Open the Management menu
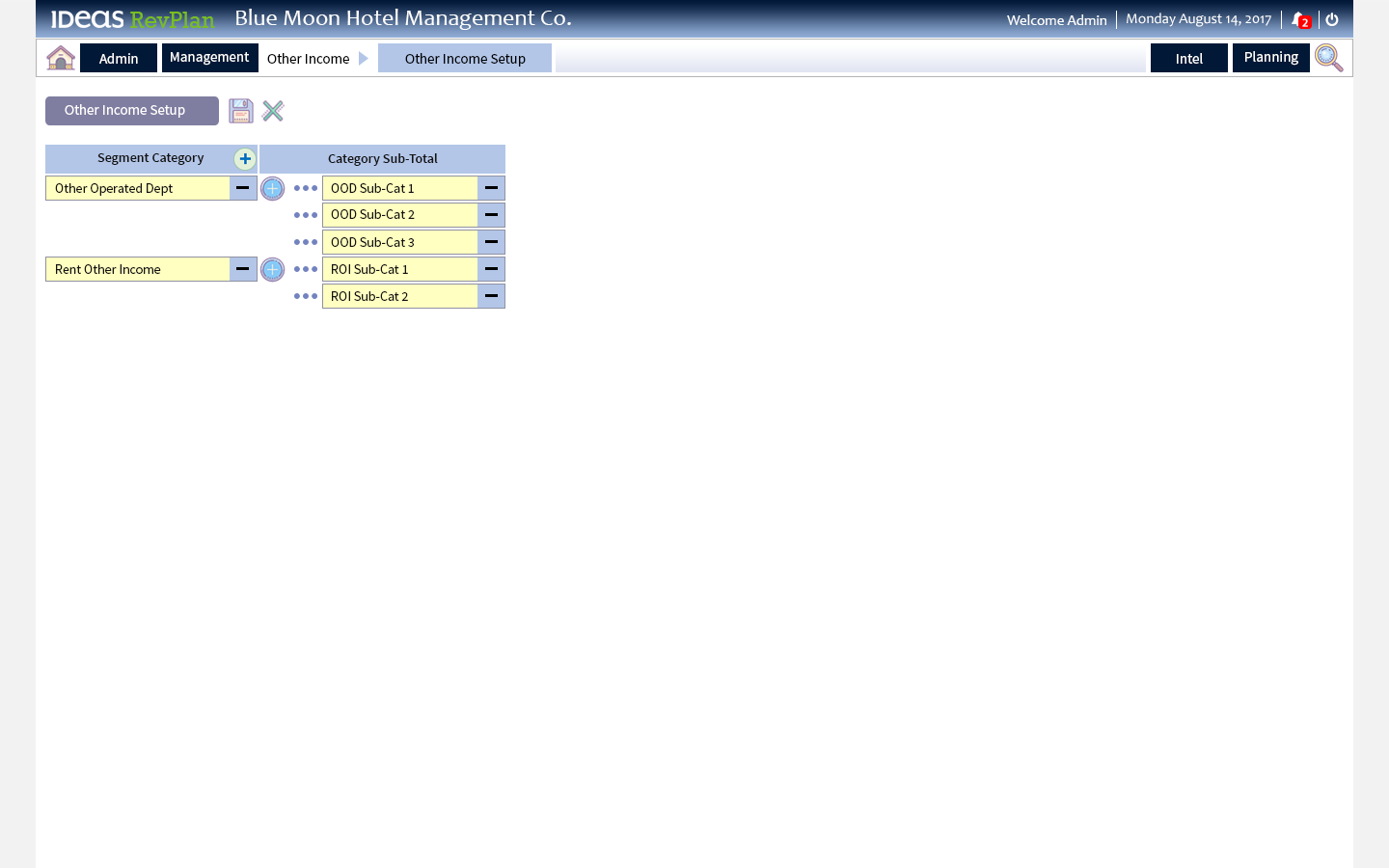The height and width of the screenshot is (868, 1389). click(209, 58)
